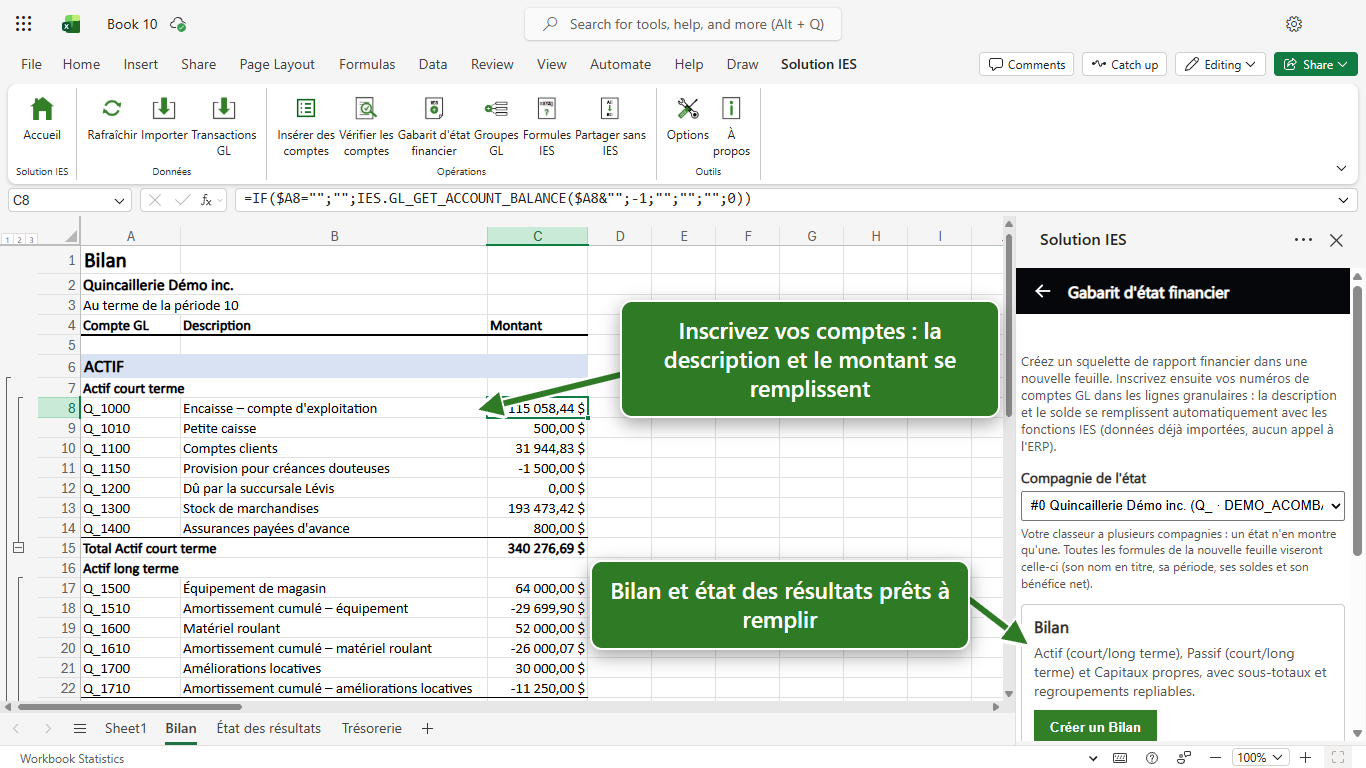Open the Options tools icon

tap(688, 109)
